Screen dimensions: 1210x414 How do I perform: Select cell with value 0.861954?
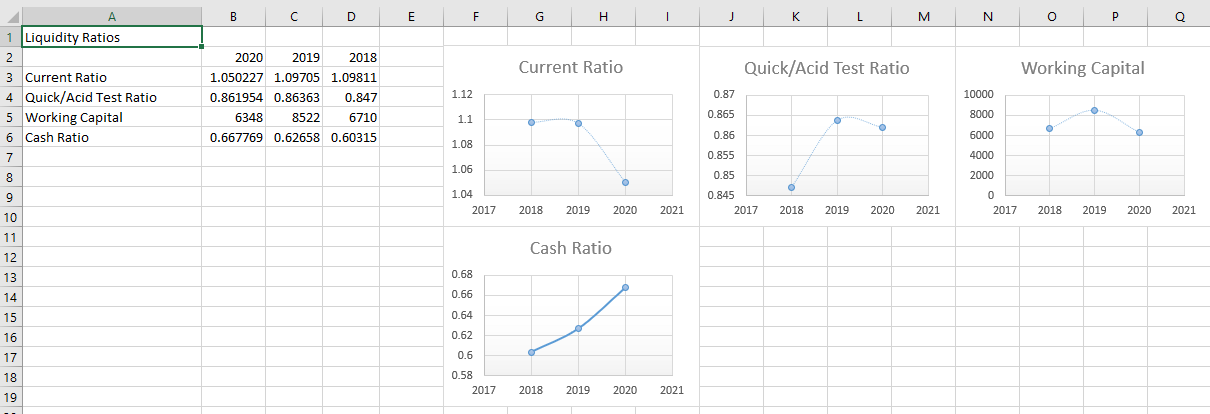coord(234,97)
